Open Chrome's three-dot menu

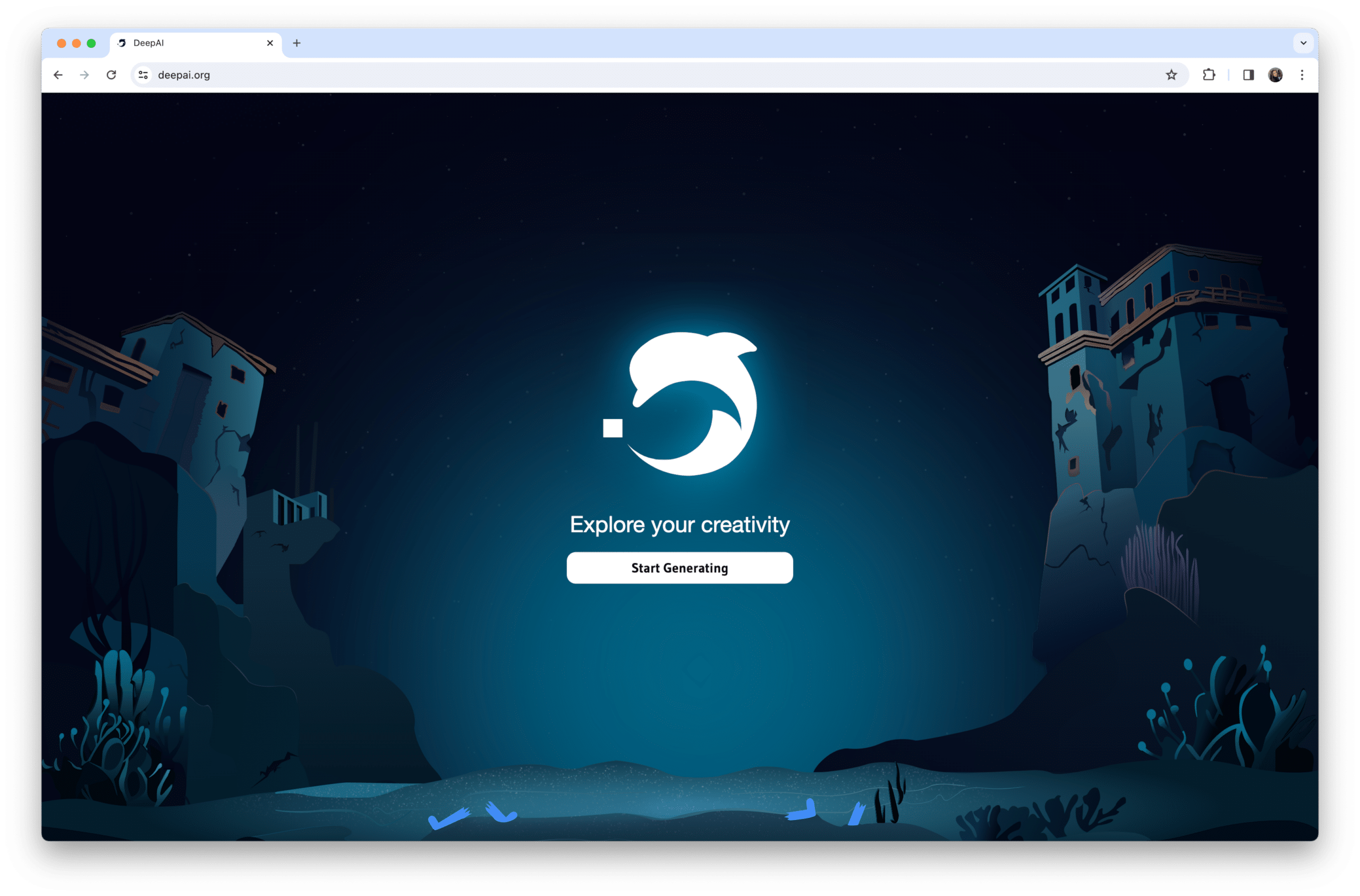click(1302, 75)
